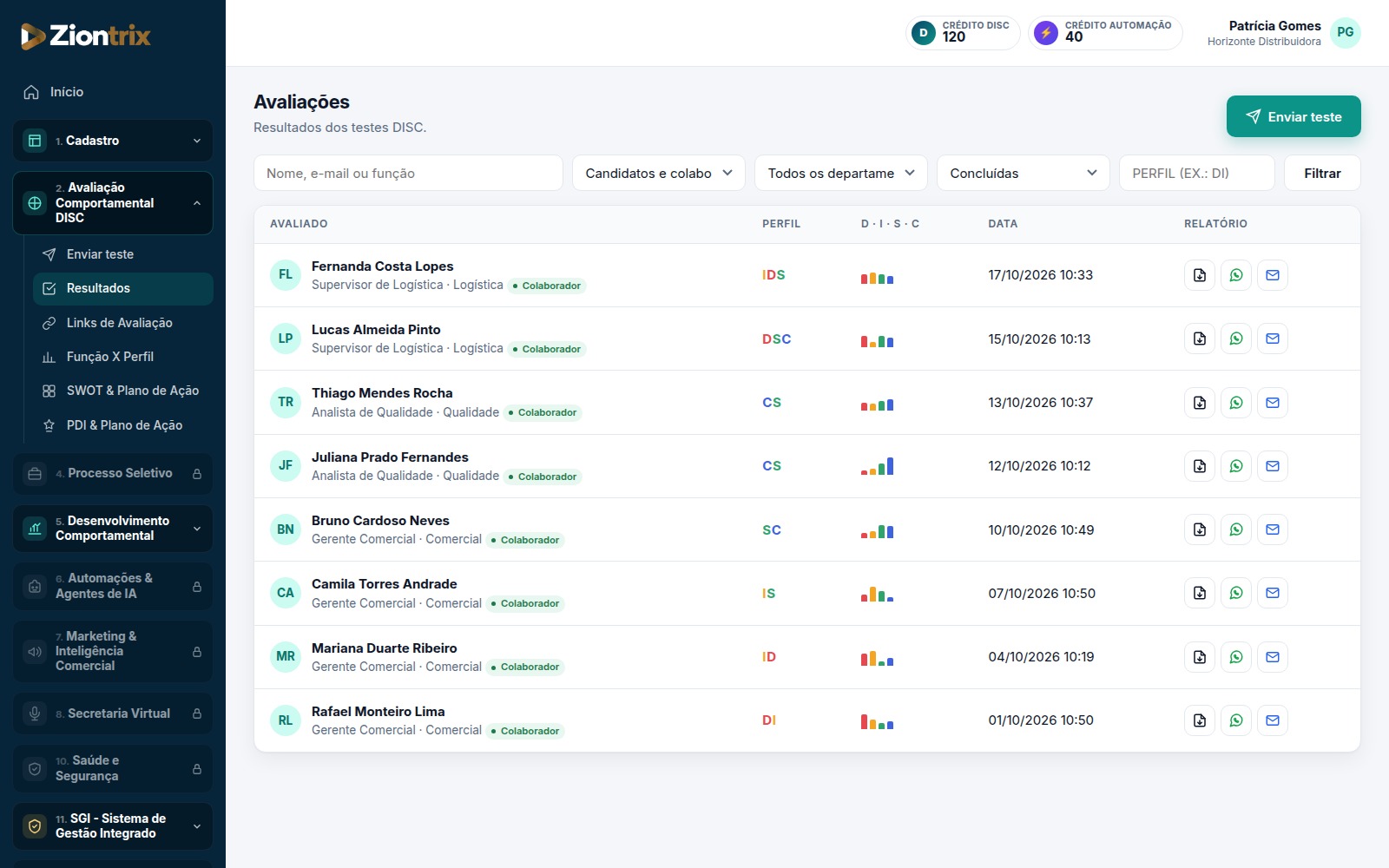Go to Início in sidebar
The image size is (1389, 868).
point(113,92)
